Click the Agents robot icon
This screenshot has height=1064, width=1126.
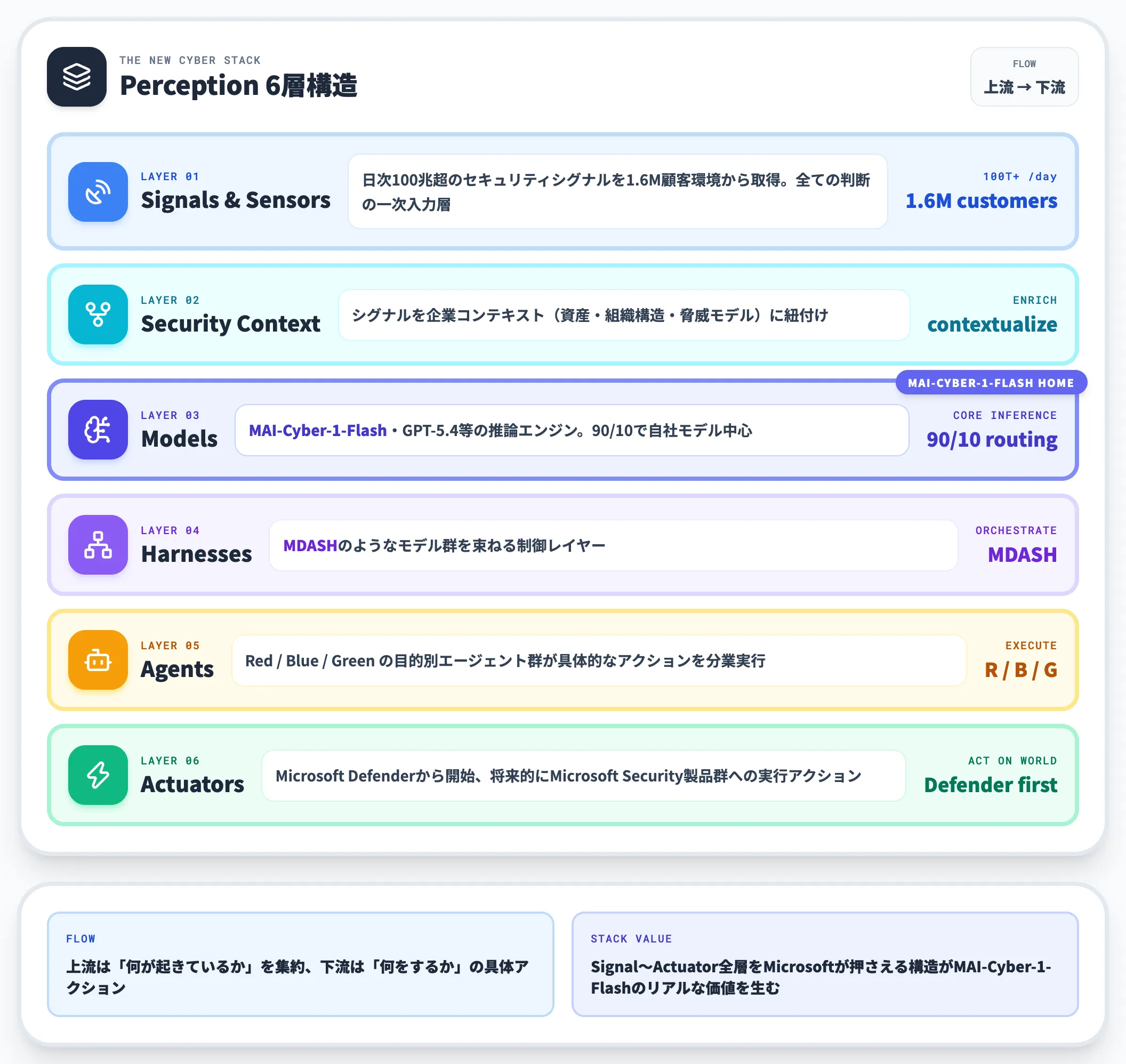point(98,659)
